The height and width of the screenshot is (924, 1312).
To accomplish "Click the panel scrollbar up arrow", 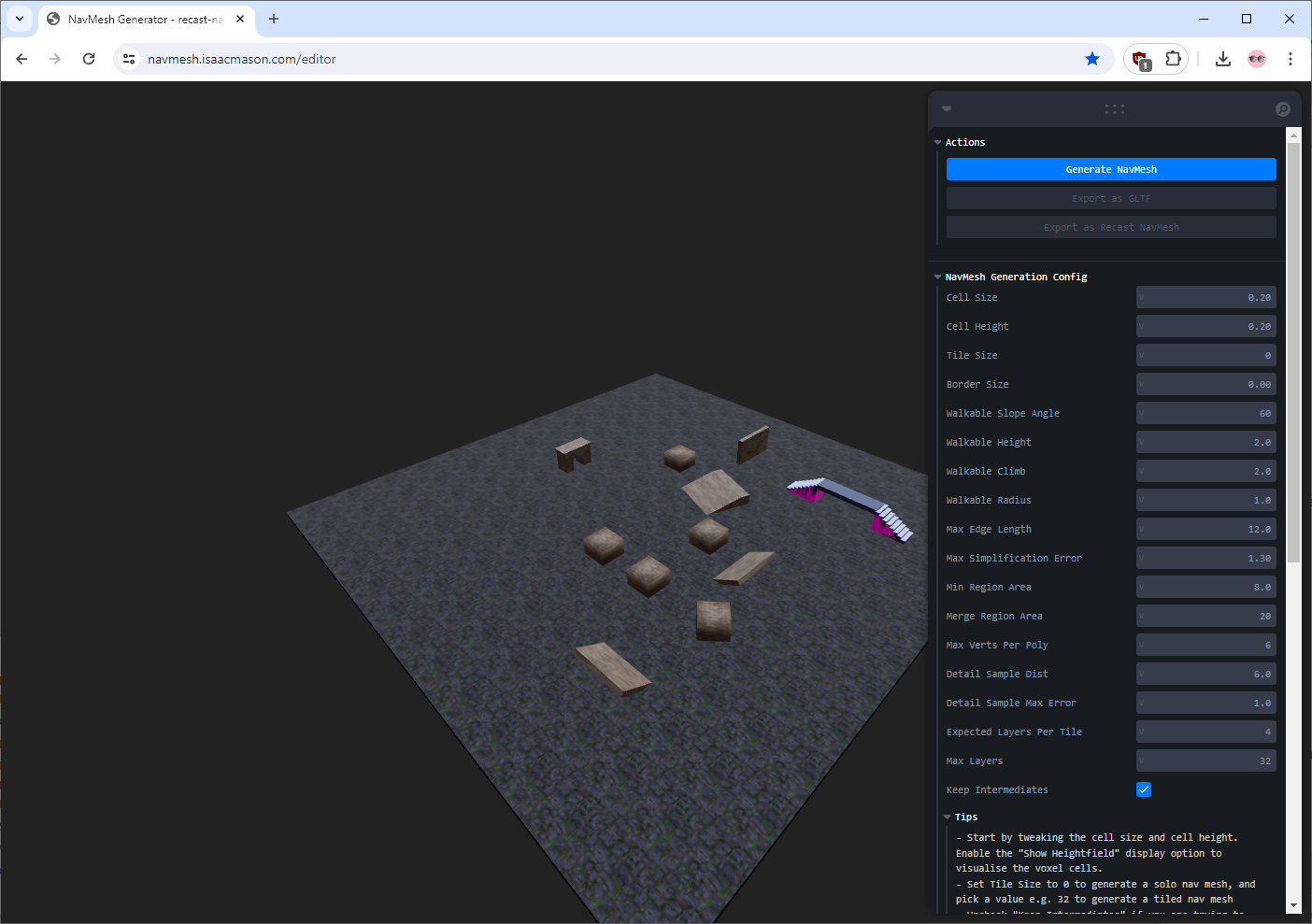I will [1293, 135].
